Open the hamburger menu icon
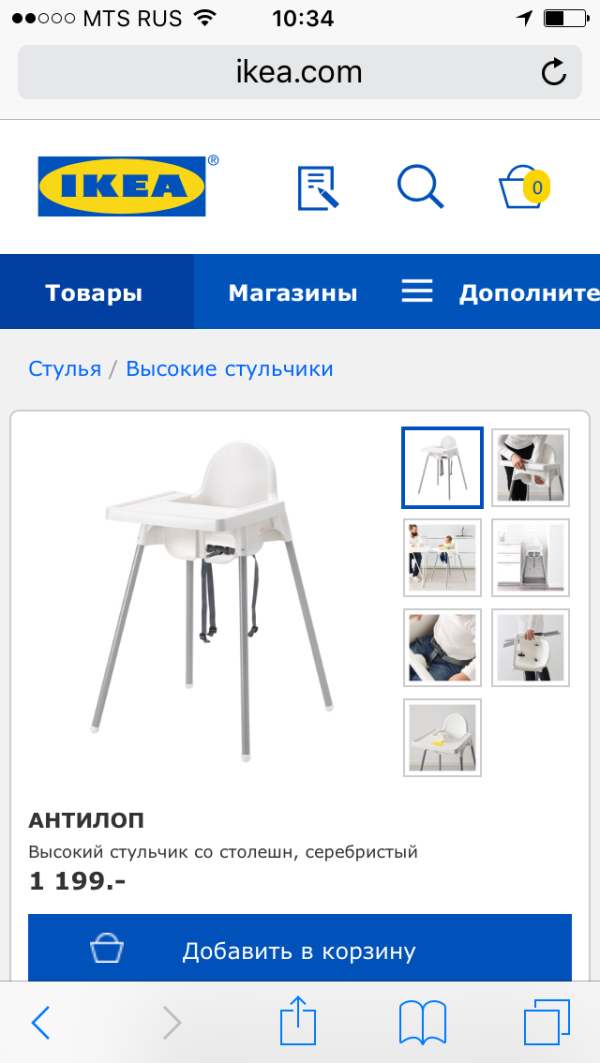 click(x=417, y=292)
